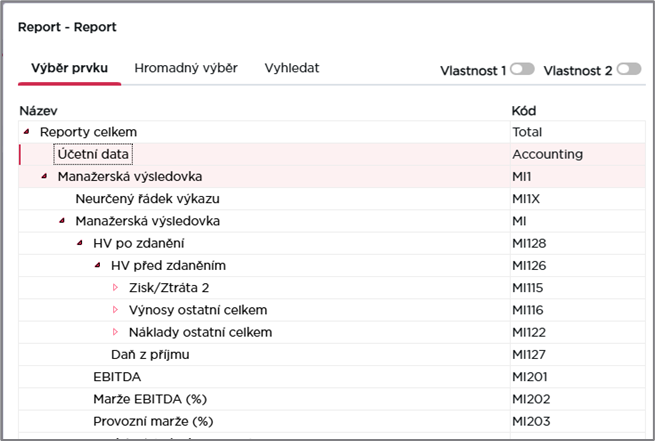Select the Marže EBITDA (%) item

tap(150, 399)
